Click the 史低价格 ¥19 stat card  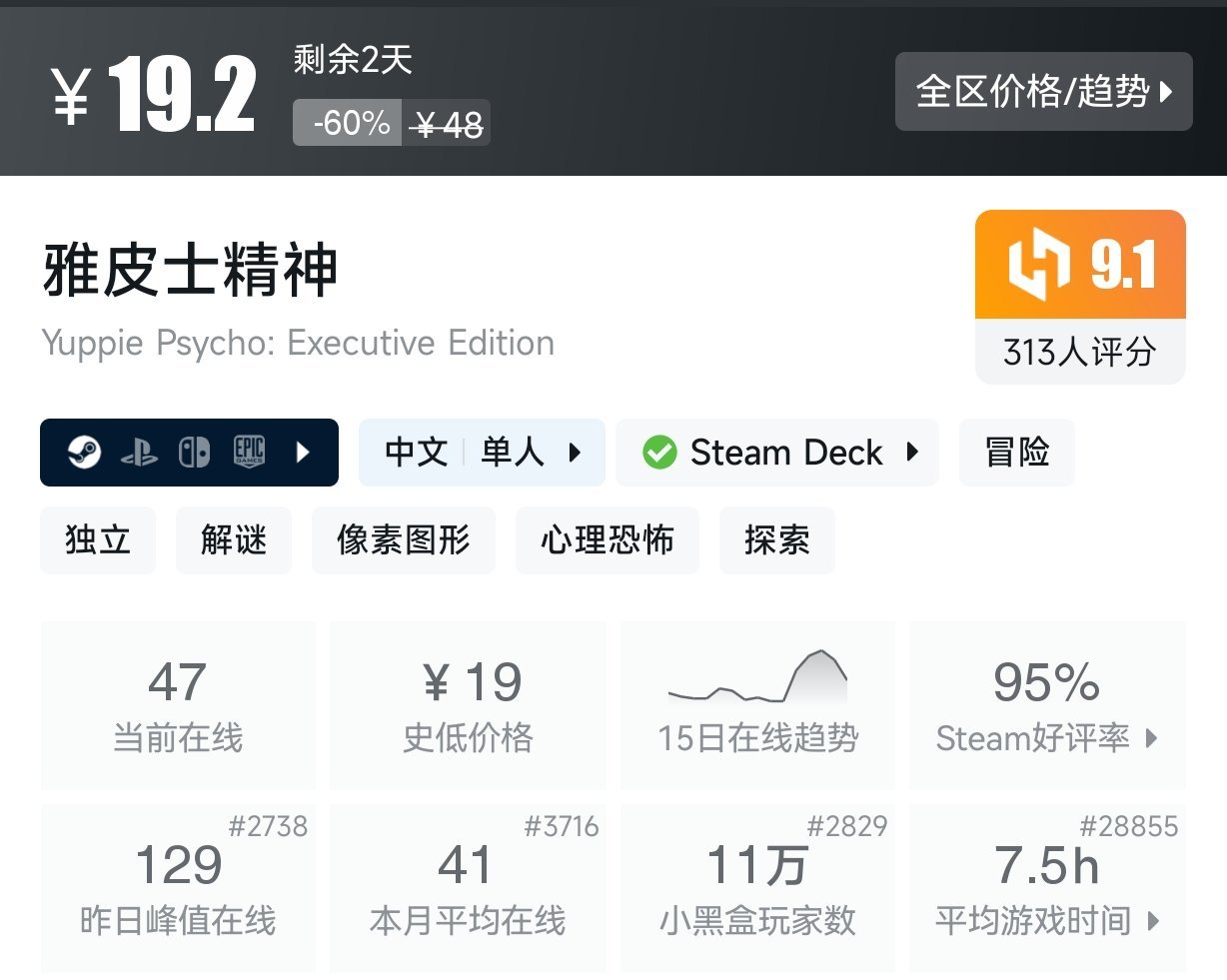[468, 705]
